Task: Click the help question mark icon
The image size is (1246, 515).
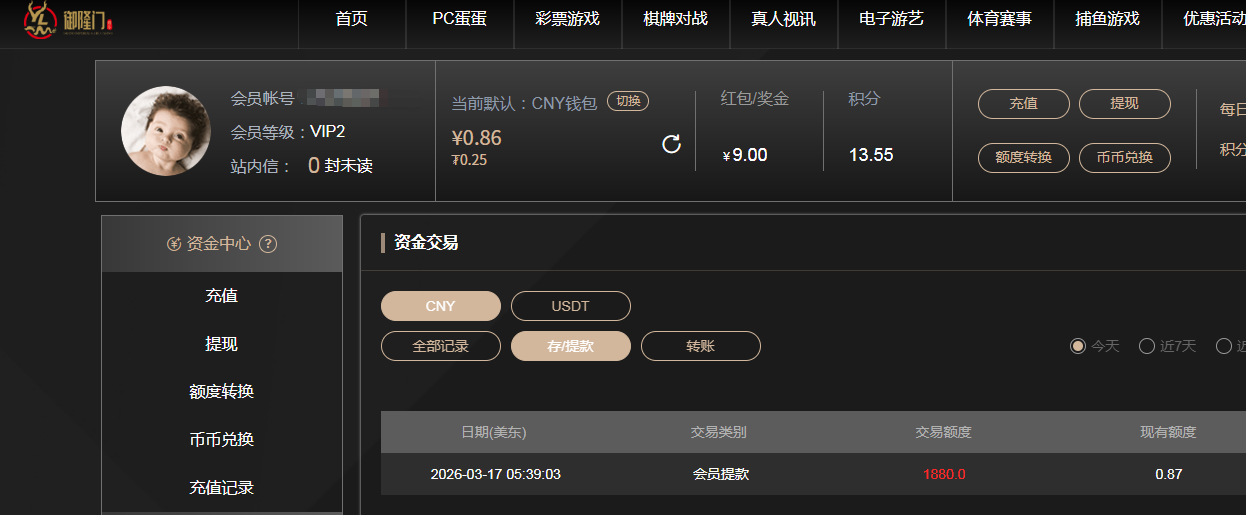Action: click(268, 244)
